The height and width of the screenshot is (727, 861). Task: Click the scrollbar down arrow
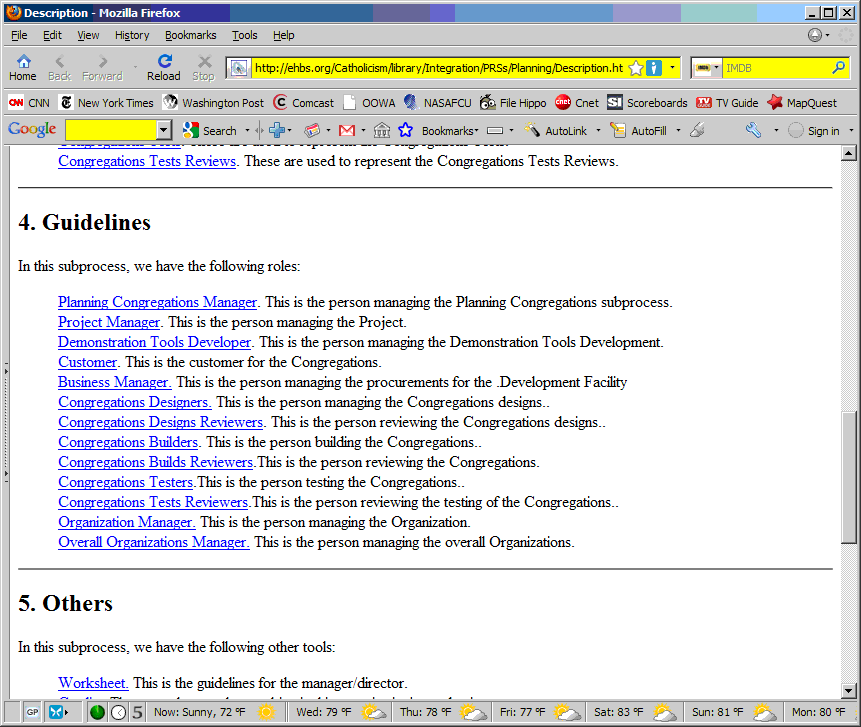point(849,691)
